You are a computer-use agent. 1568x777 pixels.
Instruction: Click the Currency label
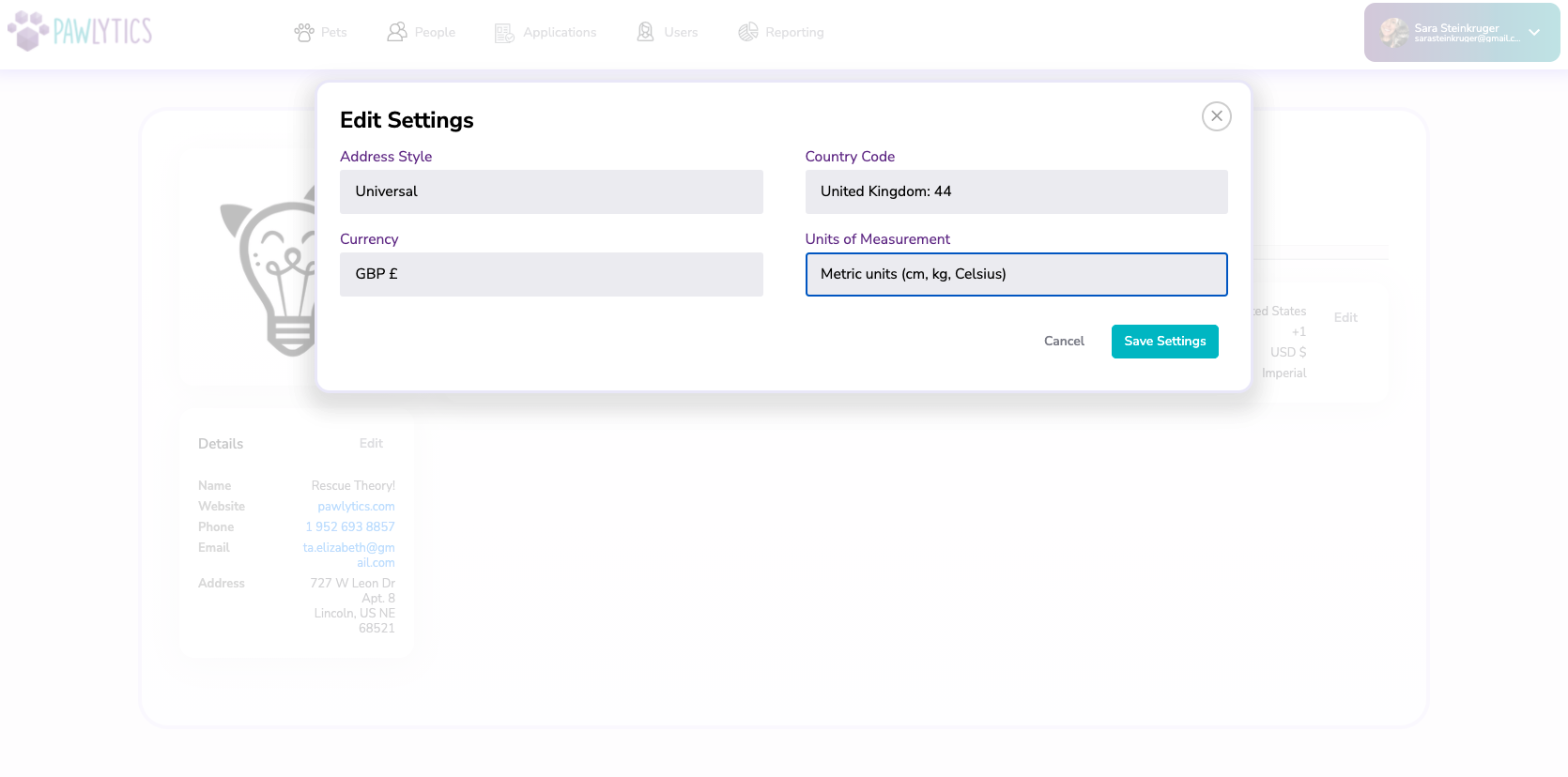tap(369, 239)
